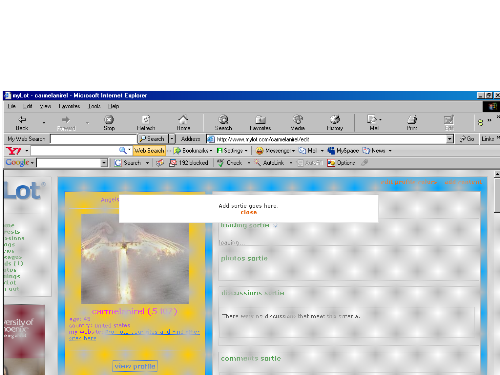
Task: Open Back button history dropdown arrow
Action: 44,123
